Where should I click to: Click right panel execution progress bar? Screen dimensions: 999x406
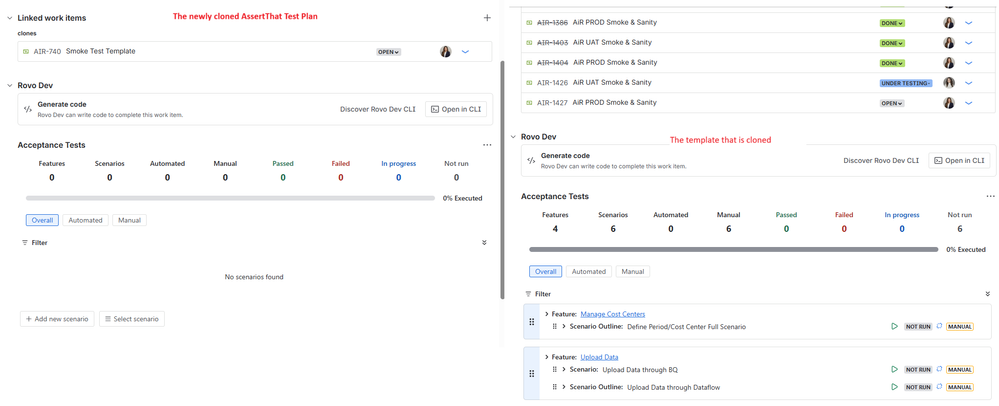(x=733, y=250)
